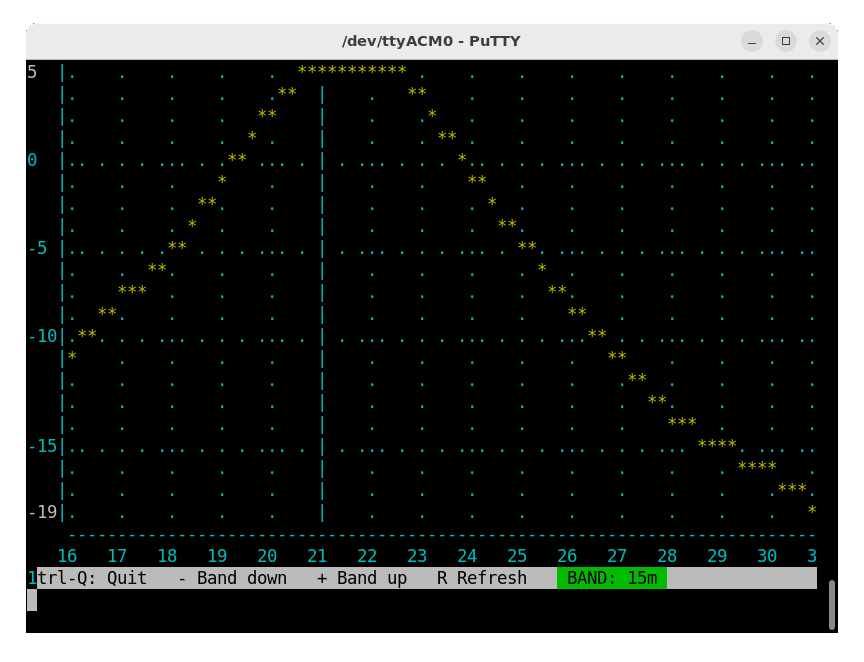Close the PuTTY terminal window

point(819,41)
